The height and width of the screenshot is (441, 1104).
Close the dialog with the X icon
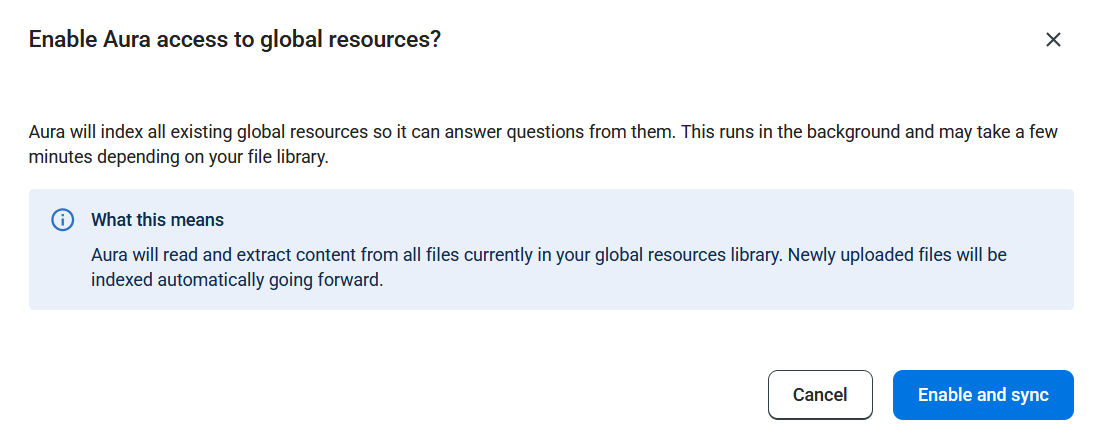pyautogui.click(x=1053, y=39)
